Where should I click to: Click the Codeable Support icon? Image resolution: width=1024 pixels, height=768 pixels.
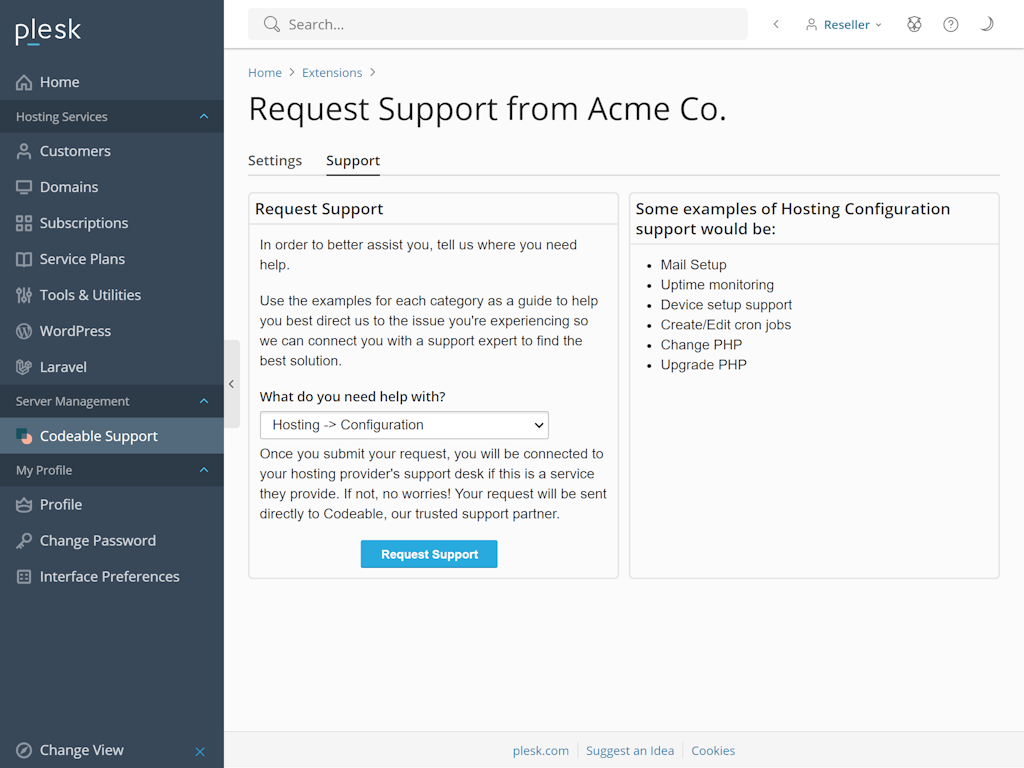pyautogui.click(x=24, y=436)
